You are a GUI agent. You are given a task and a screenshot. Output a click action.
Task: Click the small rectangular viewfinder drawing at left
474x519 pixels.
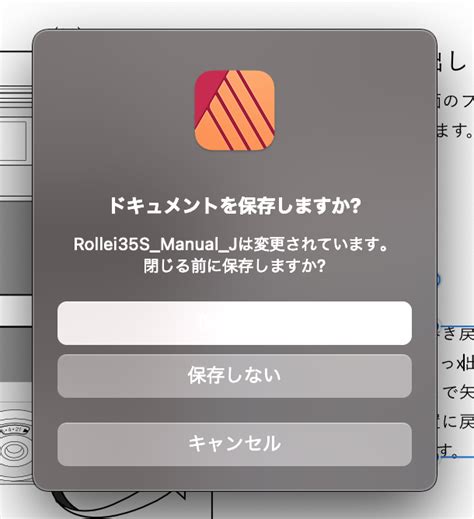coord(13,140)
